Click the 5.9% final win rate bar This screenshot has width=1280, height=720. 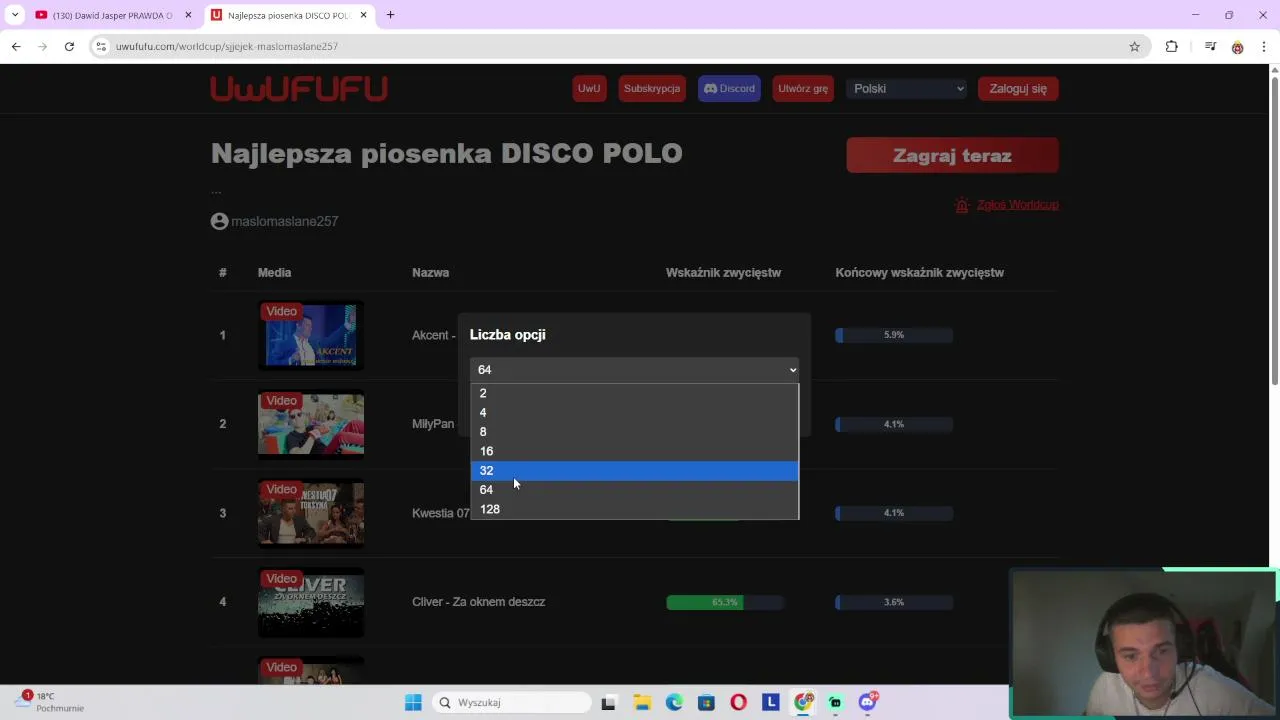894,335
